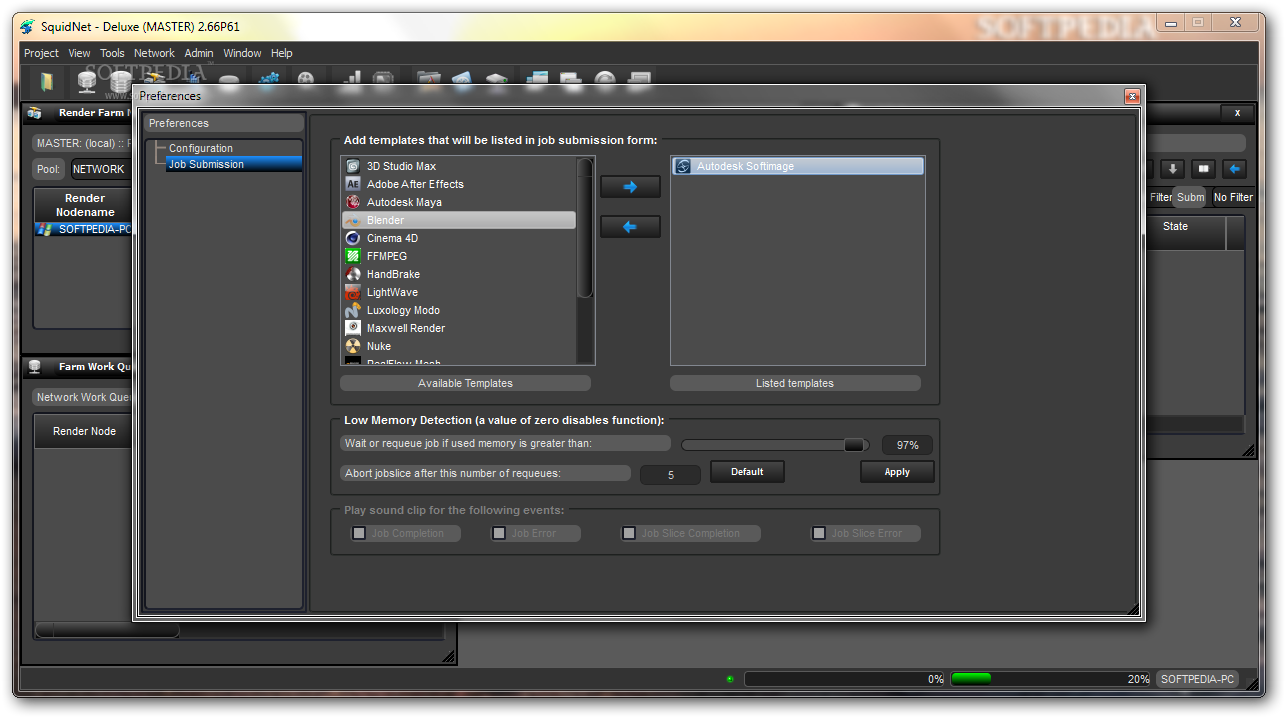1286x718 pixels.
Task: Click the Preferences header in left tree pane
Action: pyautogui.click(x=224, y=123)
